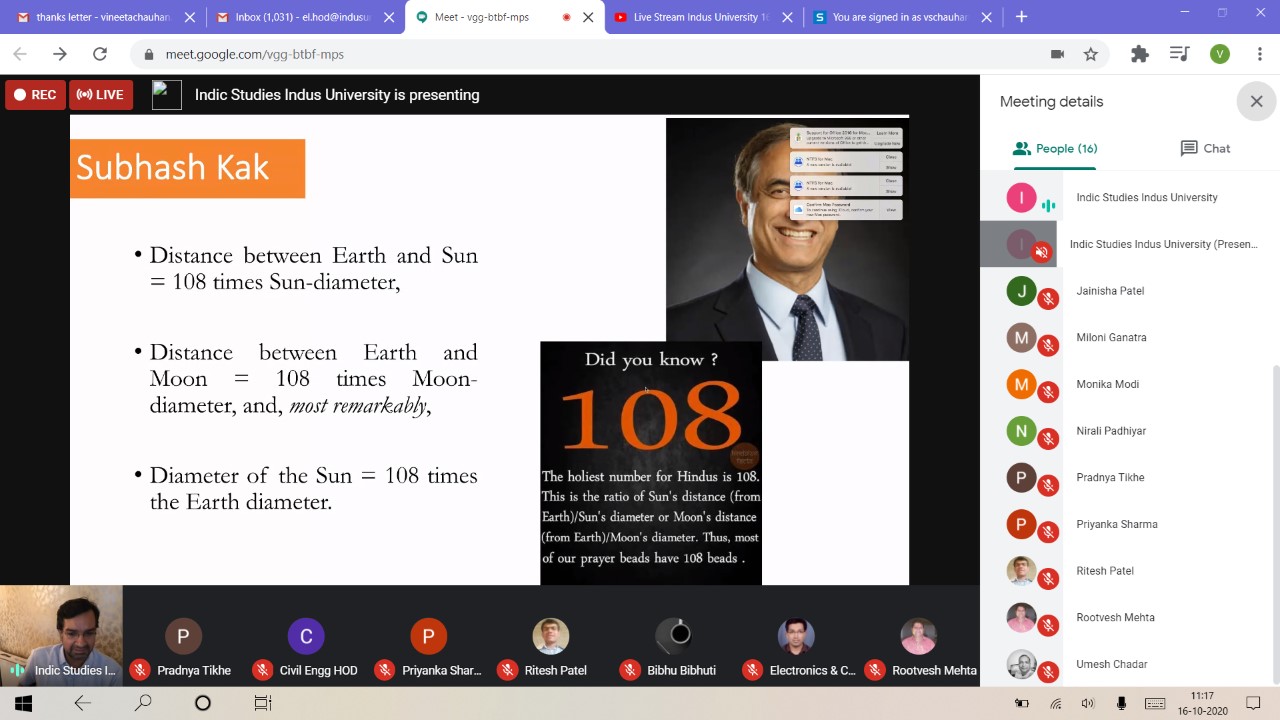The image size is (1280, 720).
Task: Reload the Meet page
Action: pos(99,54)
